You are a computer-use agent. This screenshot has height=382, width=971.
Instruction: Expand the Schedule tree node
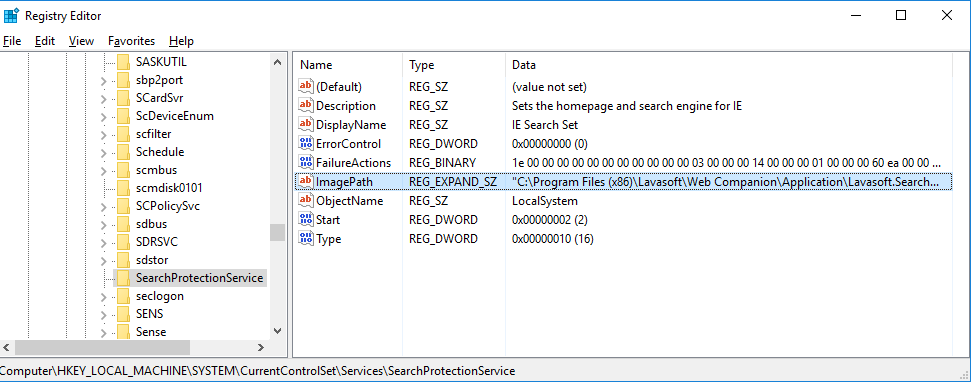[x=103, y=152]
